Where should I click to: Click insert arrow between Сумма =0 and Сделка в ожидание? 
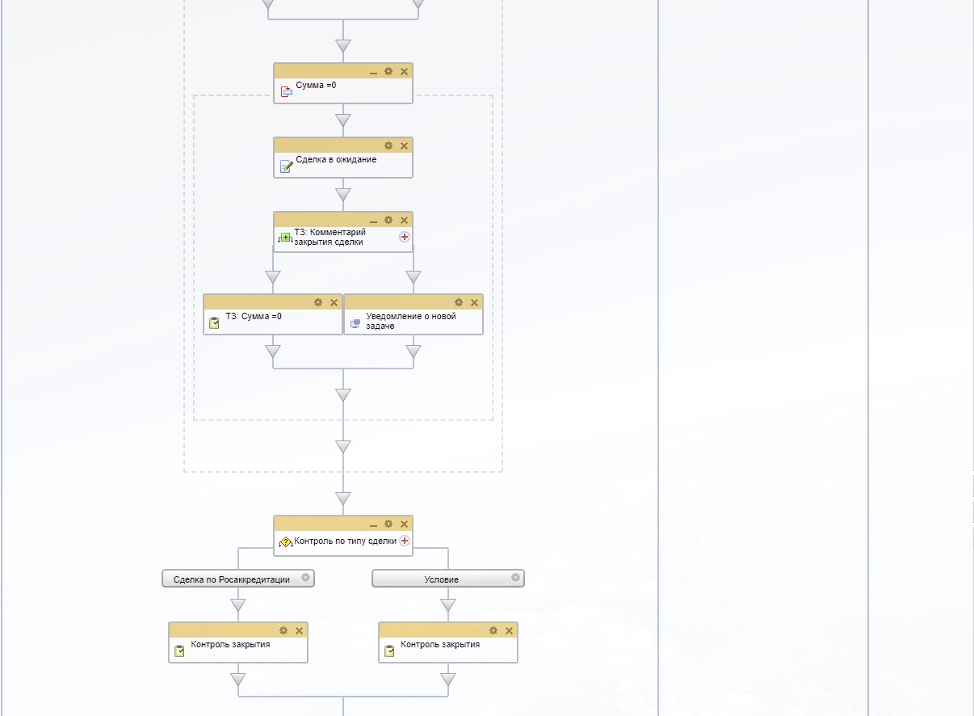click(x=343, y=121)
